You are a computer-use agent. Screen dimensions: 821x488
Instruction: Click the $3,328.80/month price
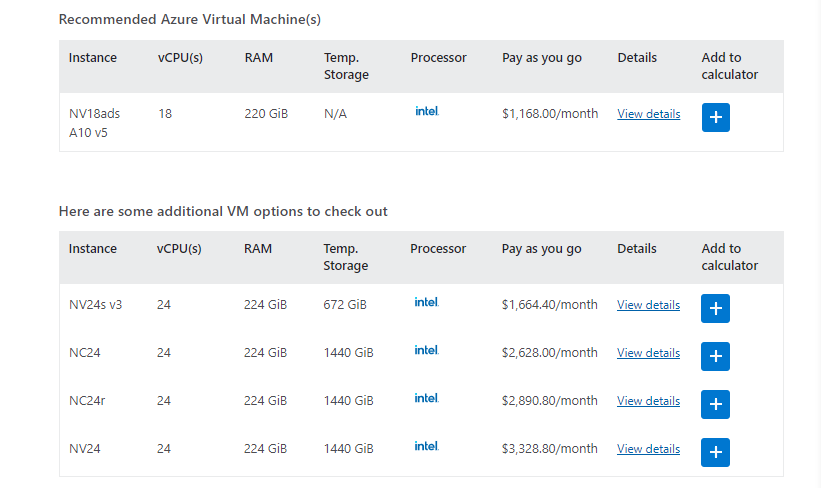click(549, 449)
